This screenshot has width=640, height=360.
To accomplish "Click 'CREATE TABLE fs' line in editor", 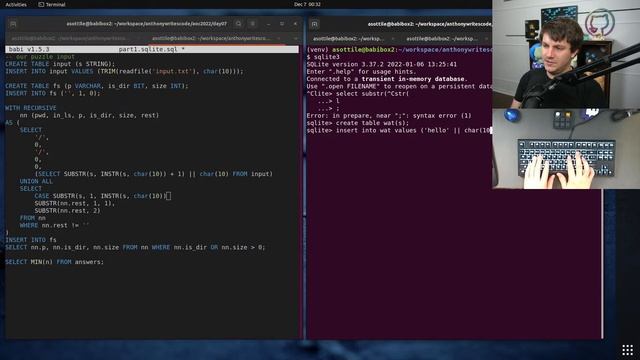I will point(97,86).
